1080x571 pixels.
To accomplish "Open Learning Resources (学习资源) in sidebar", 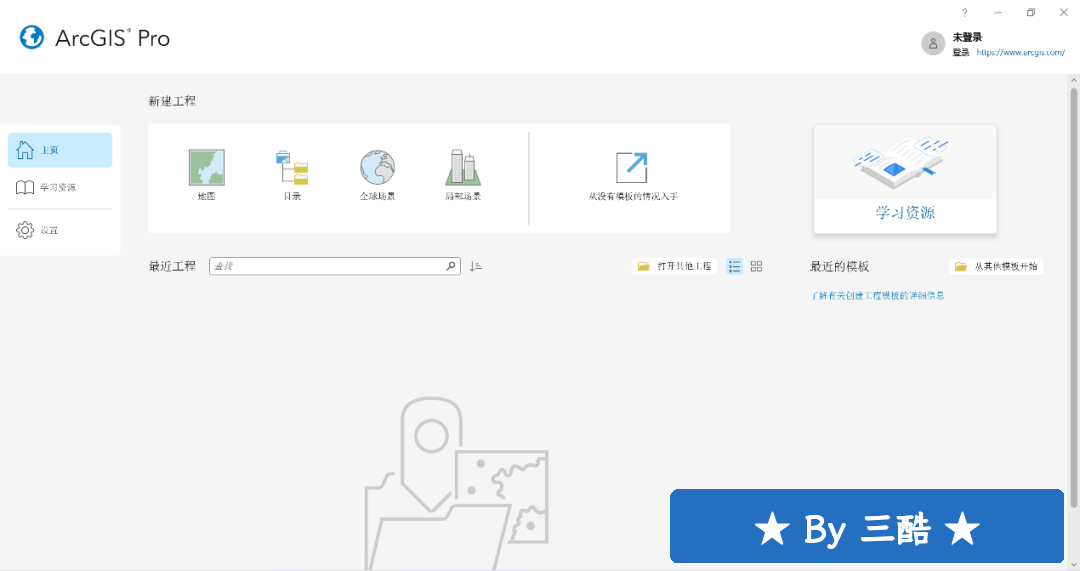I will pos(60,187).
